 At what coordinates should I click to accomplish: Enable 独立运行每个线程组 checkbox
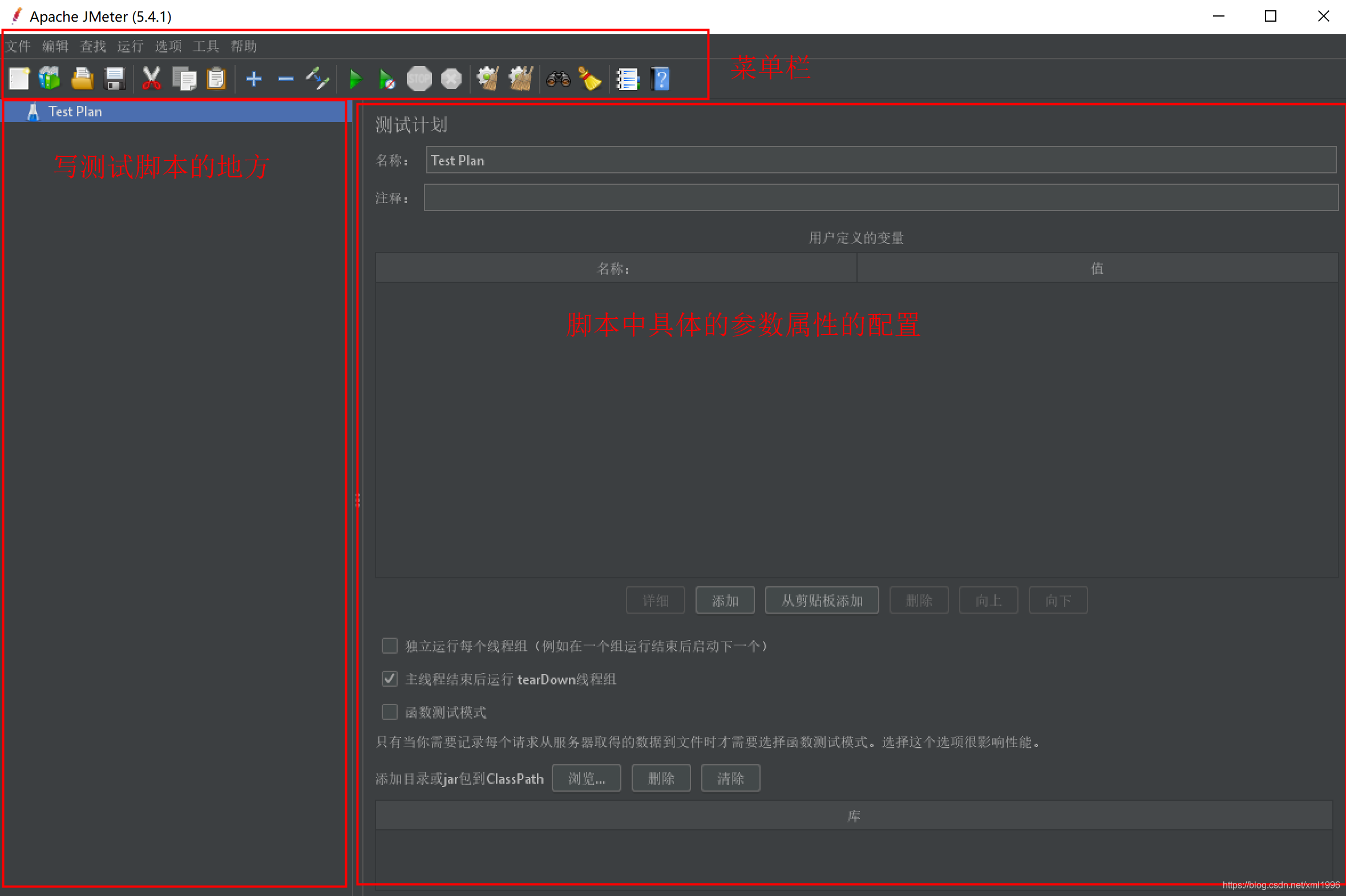pyautogui.click(x=389, y=646)
